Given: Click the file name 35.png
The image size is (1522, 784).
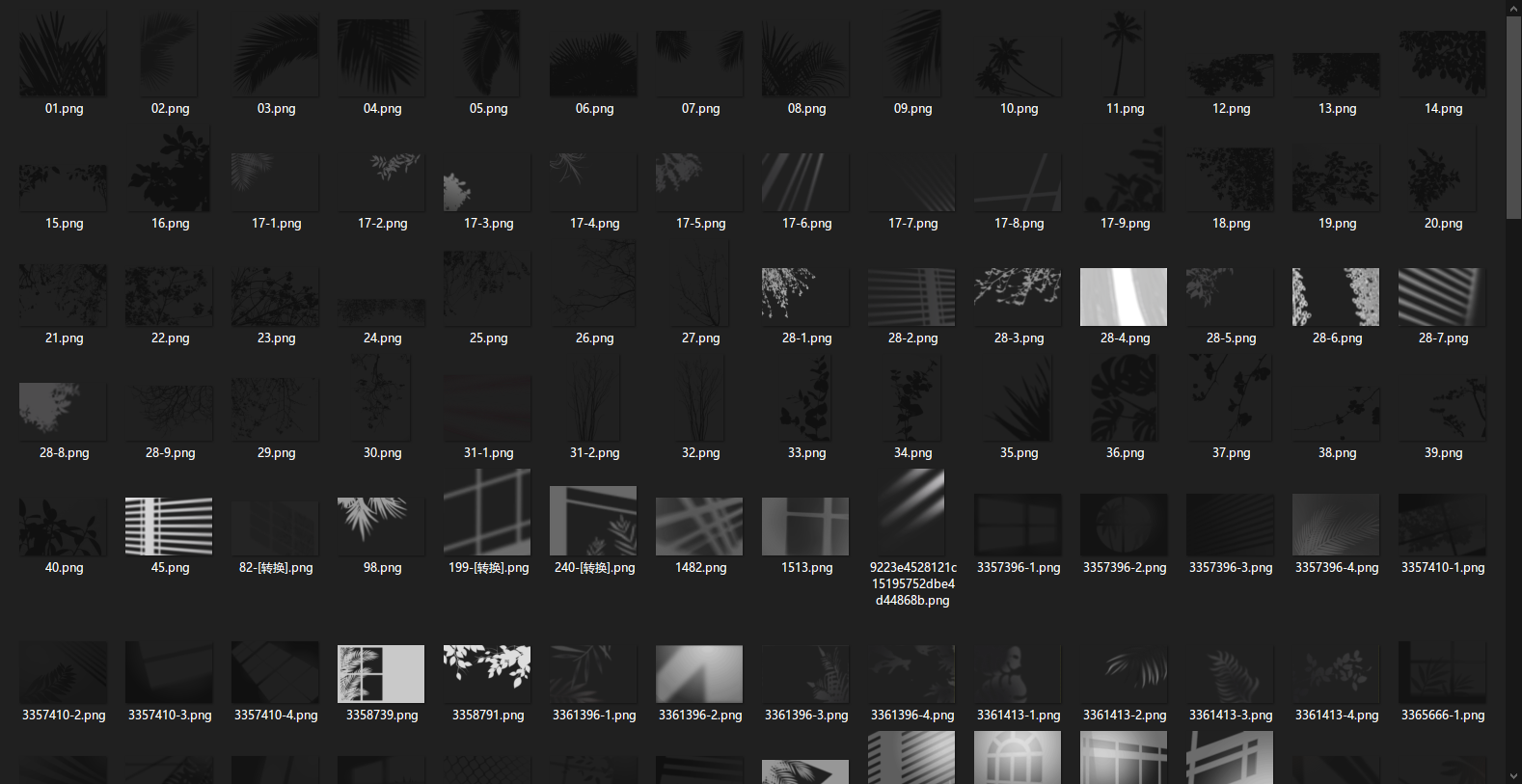Looking at the screenshot, I should coord(1019,453).
